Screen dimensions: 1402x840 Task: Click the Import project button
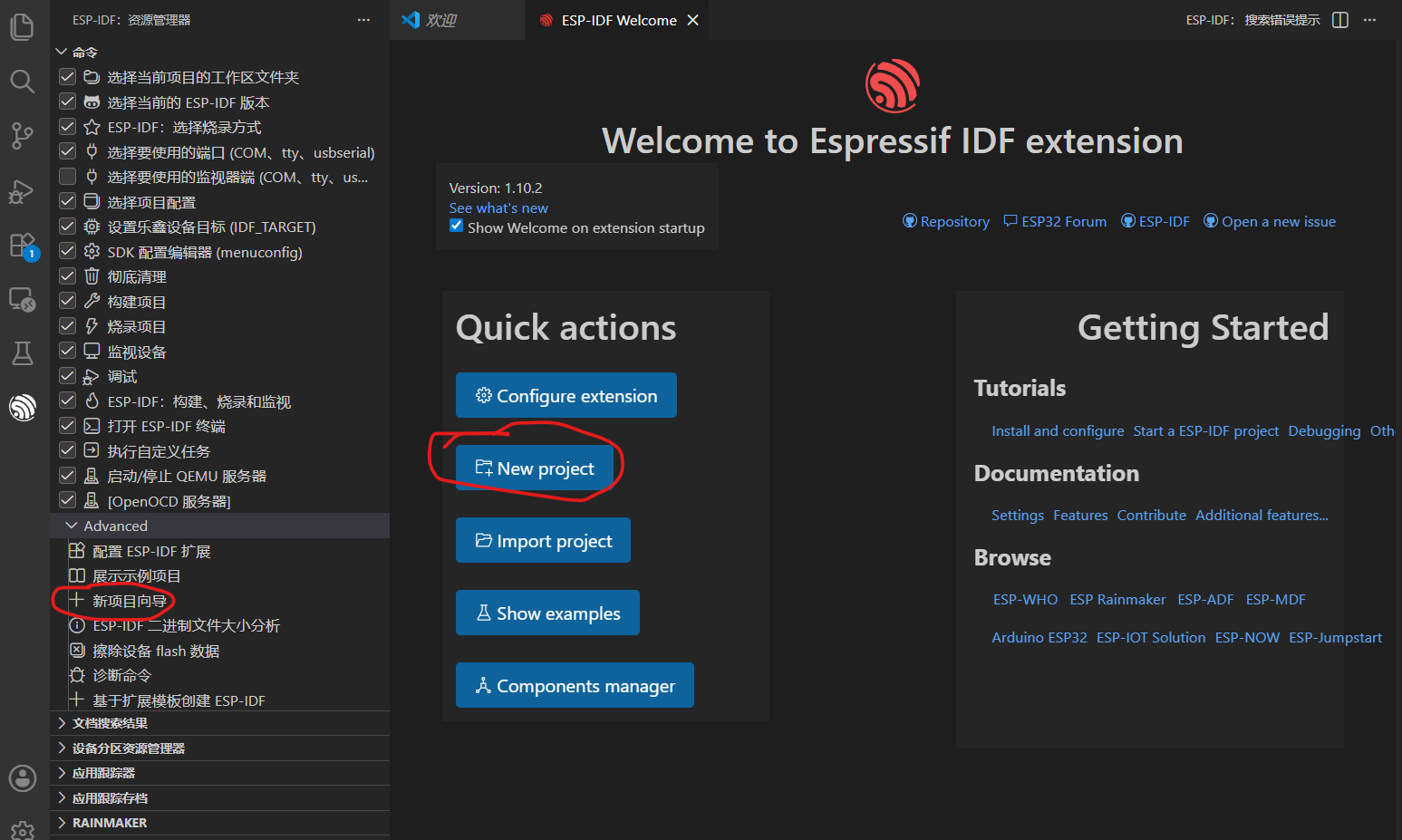(x=543, y=540)
